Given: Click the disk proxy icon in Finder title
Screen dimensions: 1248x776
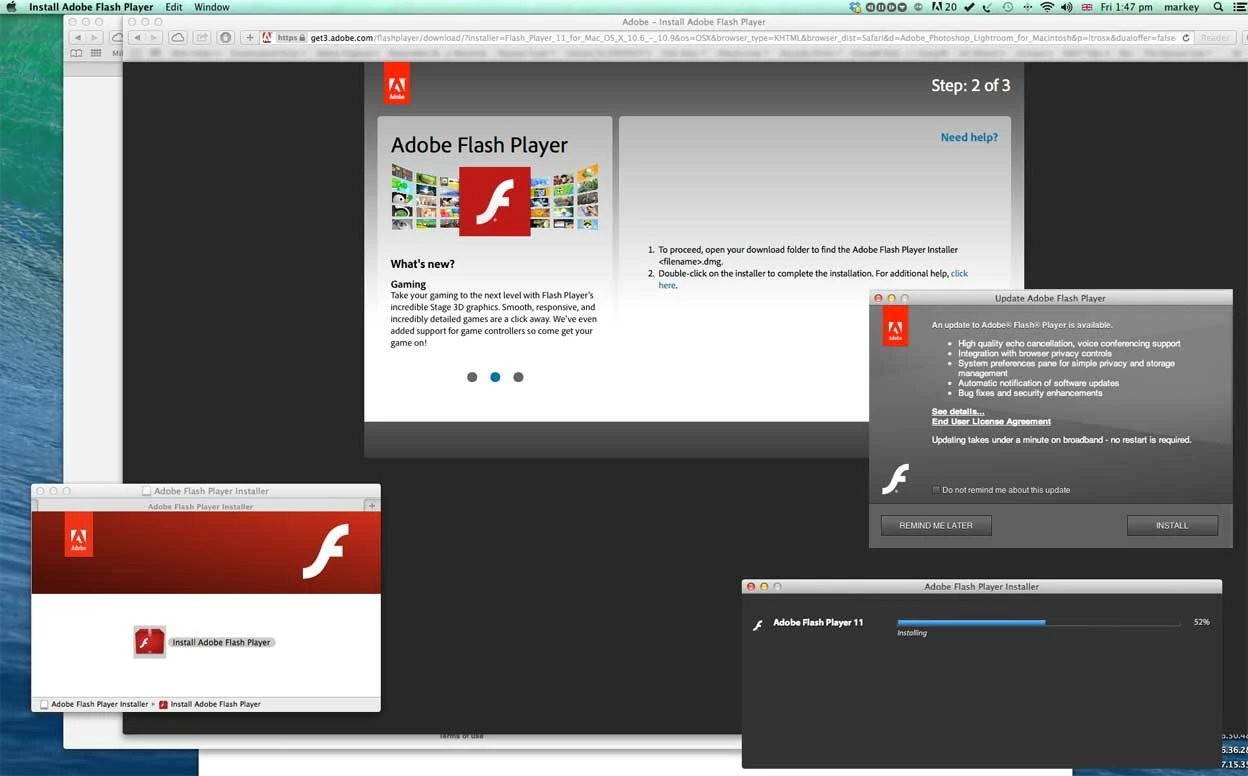Looking at the screenshot, I should pos(147,491).
